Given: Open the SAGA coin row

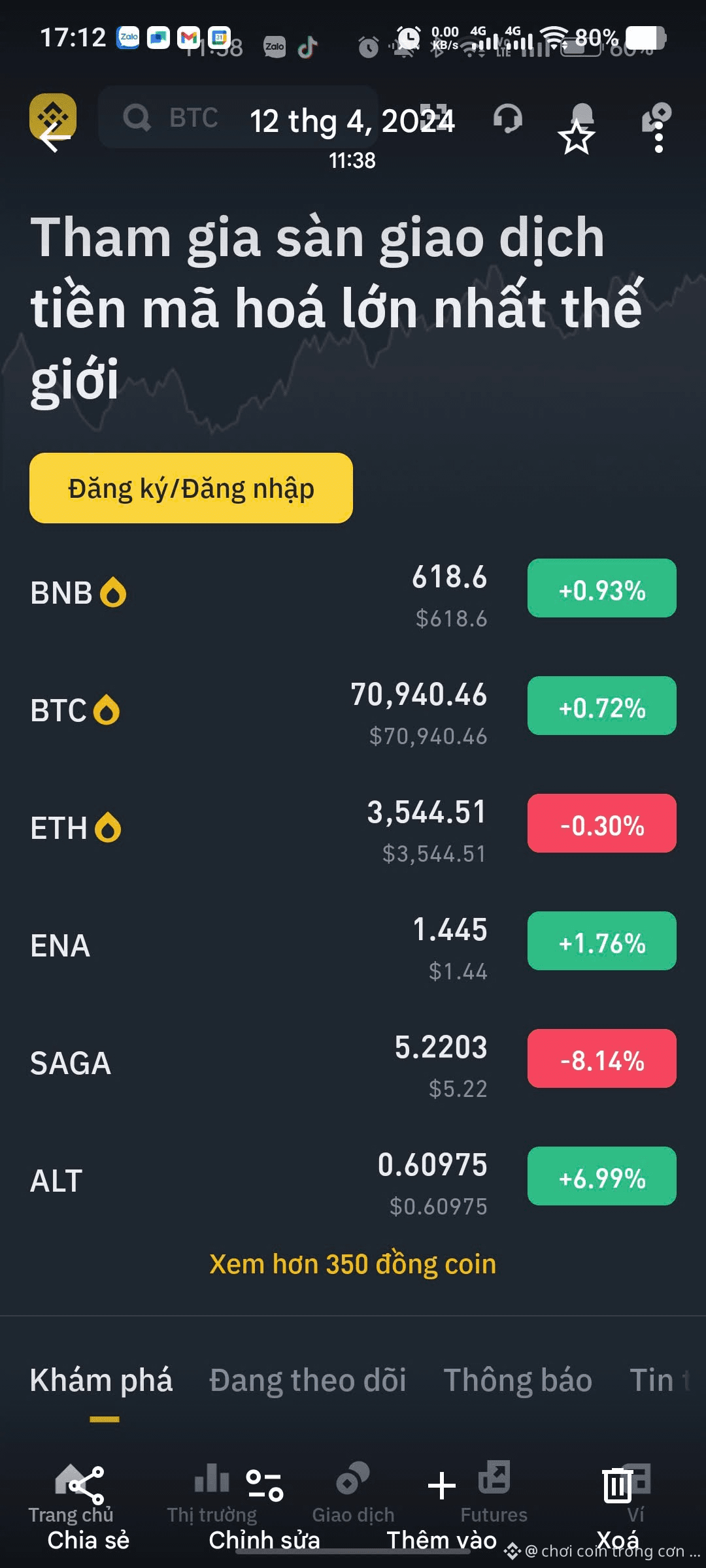Looking at the screenshot, I should point(353,1063).
